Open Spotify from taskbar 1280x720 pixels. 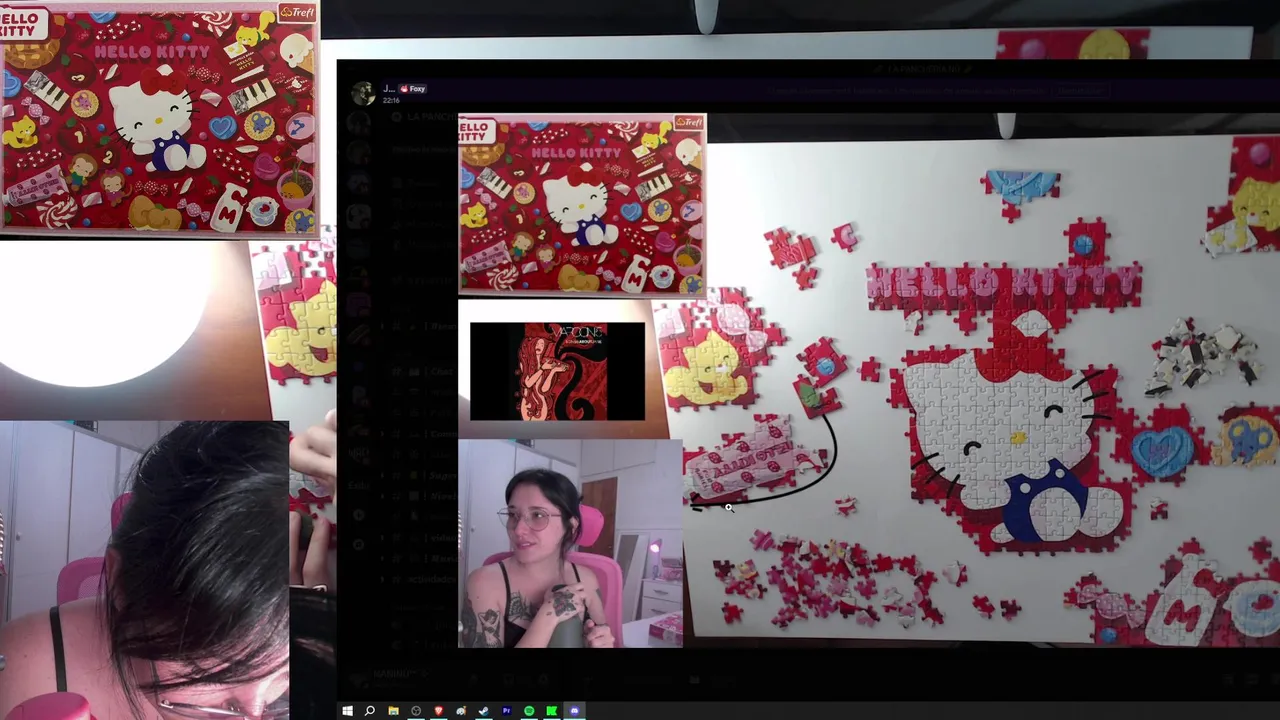coord(529,711)
